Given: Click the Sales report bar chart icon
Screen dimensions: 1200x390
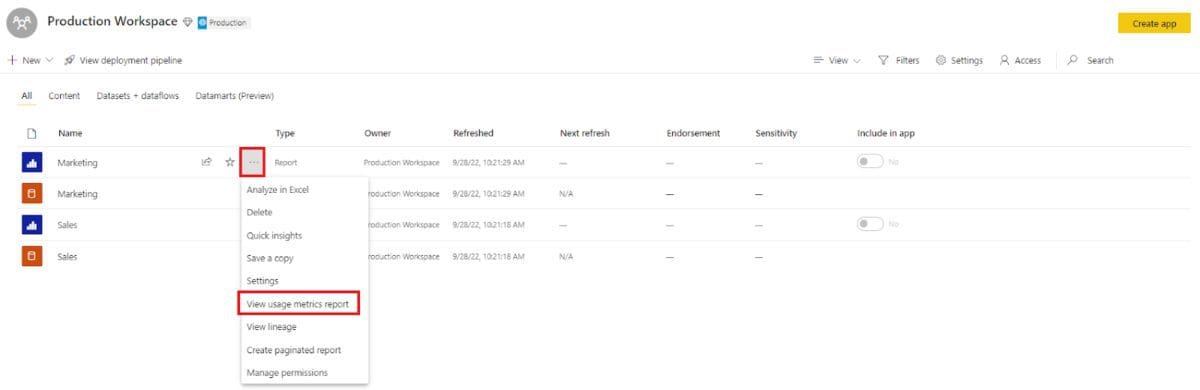Looking at the screenshot, I should click(31, 225).
